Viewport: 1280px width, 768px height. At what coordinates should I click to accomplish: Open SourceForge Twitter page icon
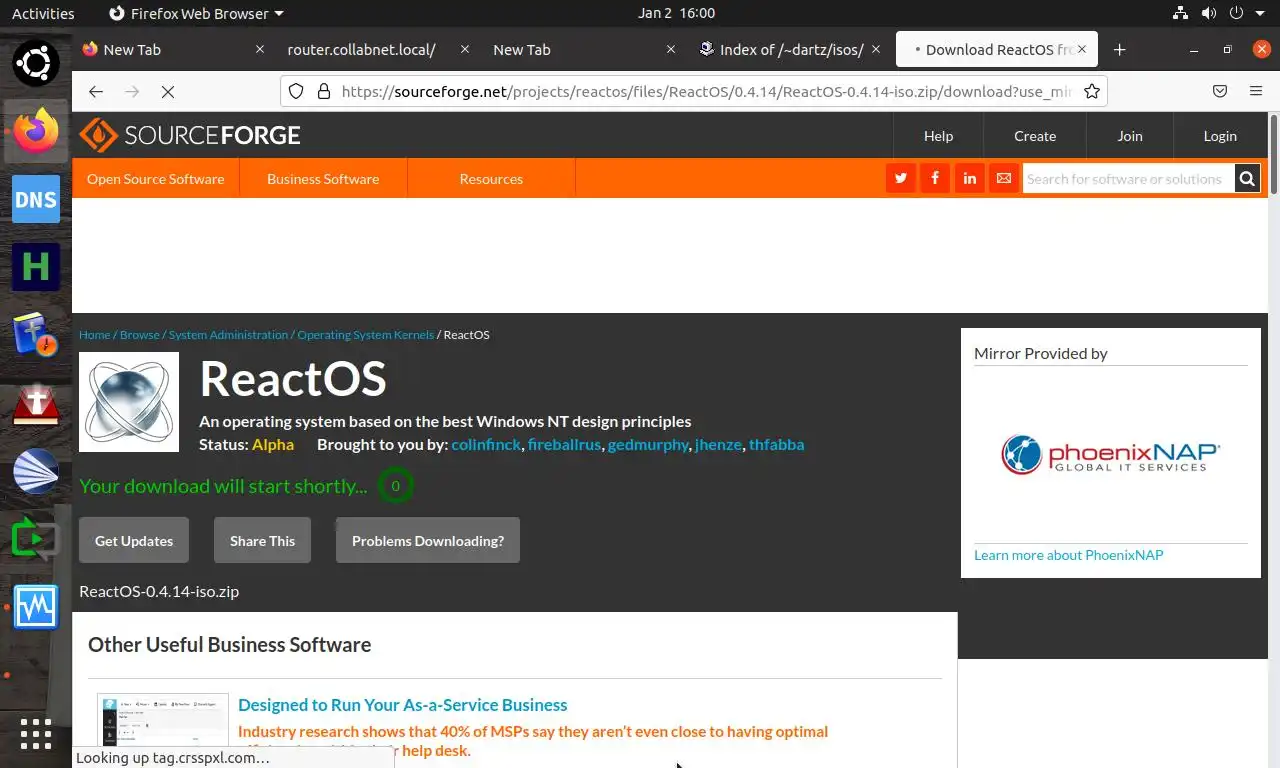[901, 178]
